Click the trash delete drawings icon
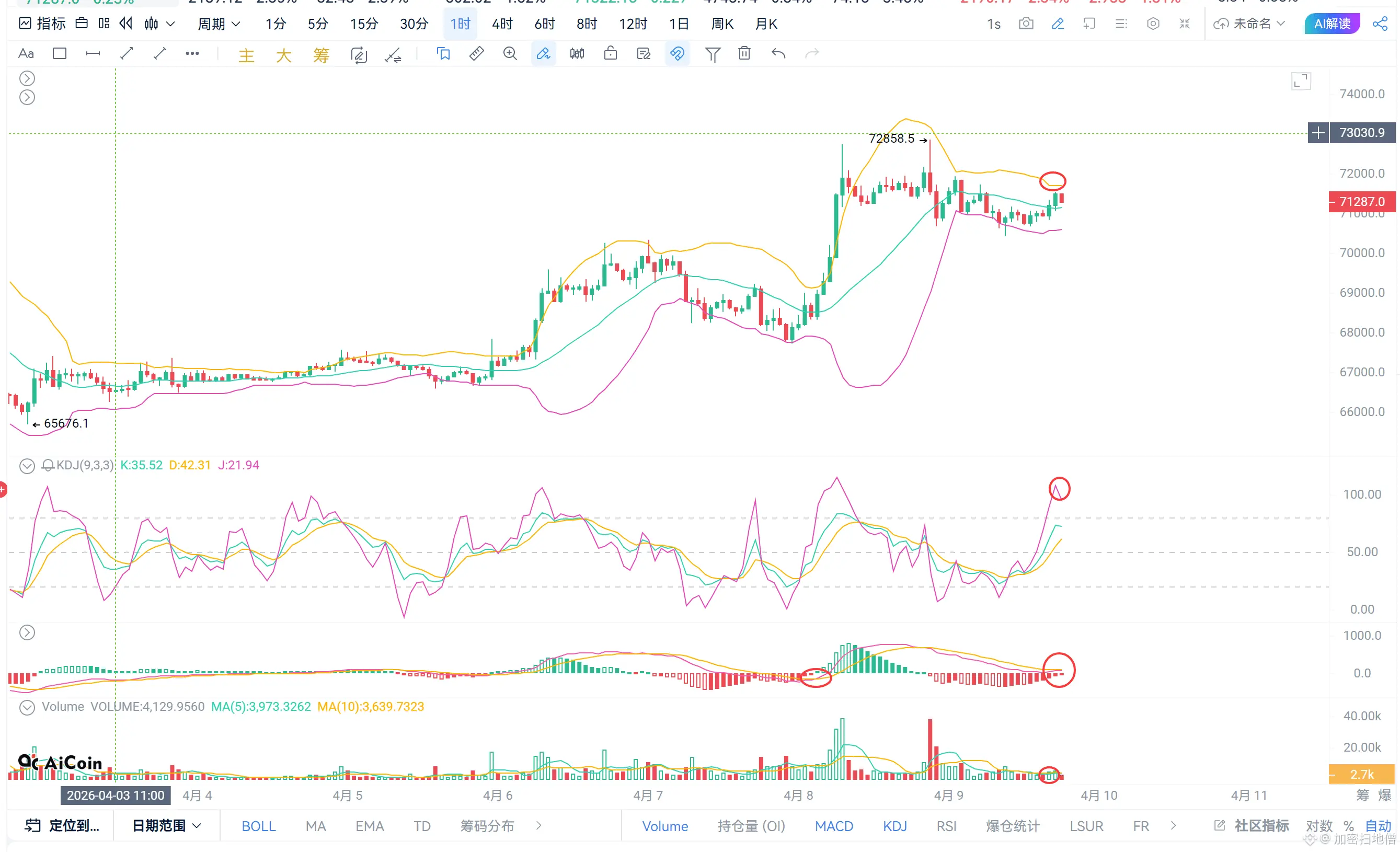 pyautogui.click(x=744, y=53)
